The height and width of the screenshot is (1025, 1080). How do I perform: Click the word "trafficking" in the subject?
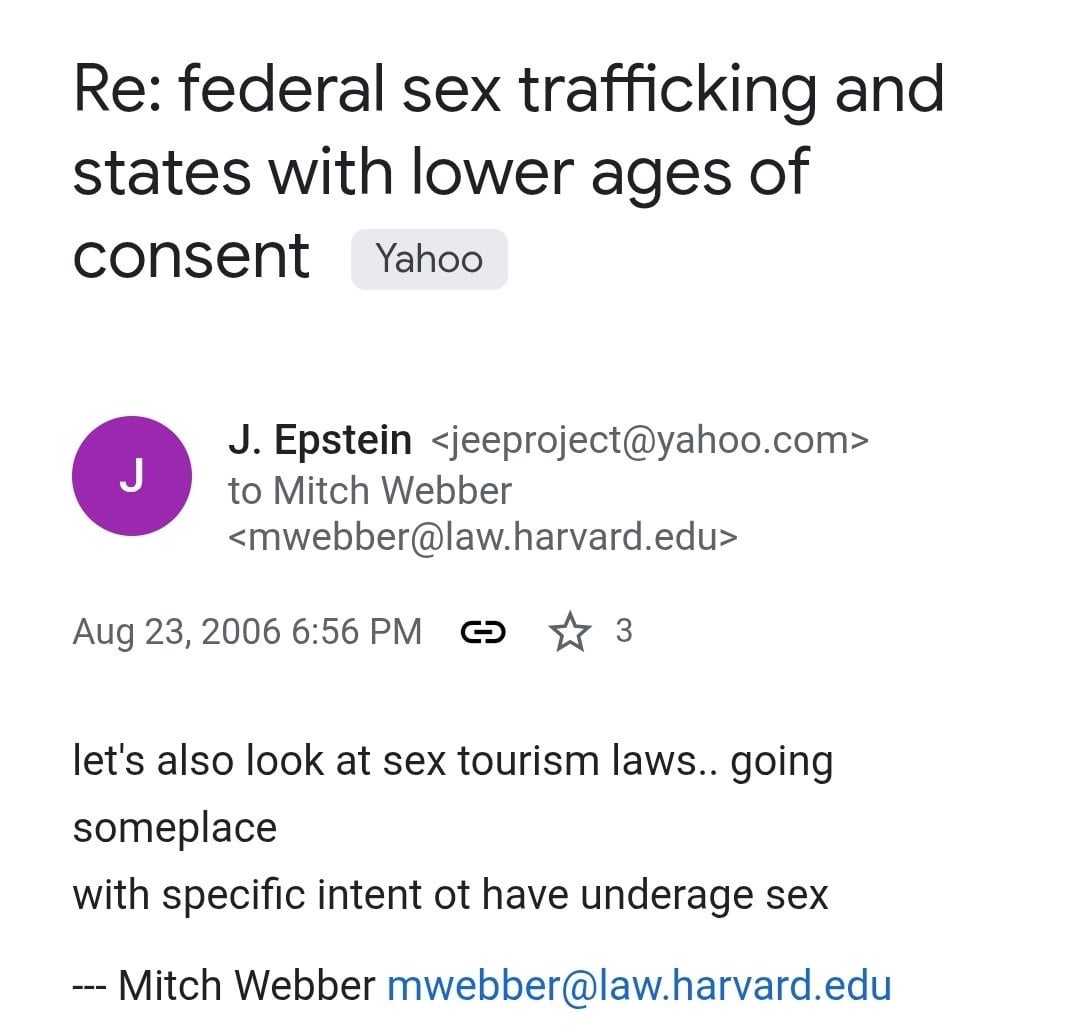click(666, 90)
